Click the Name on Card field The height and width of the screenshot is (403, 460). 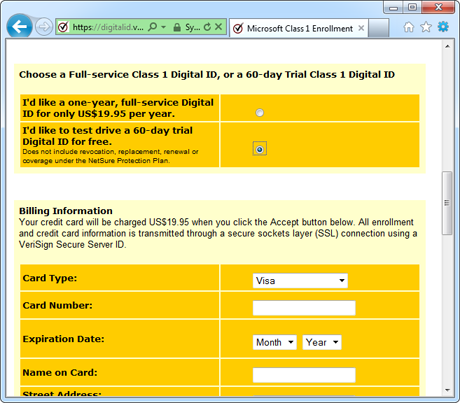click(x=304, y=375)
